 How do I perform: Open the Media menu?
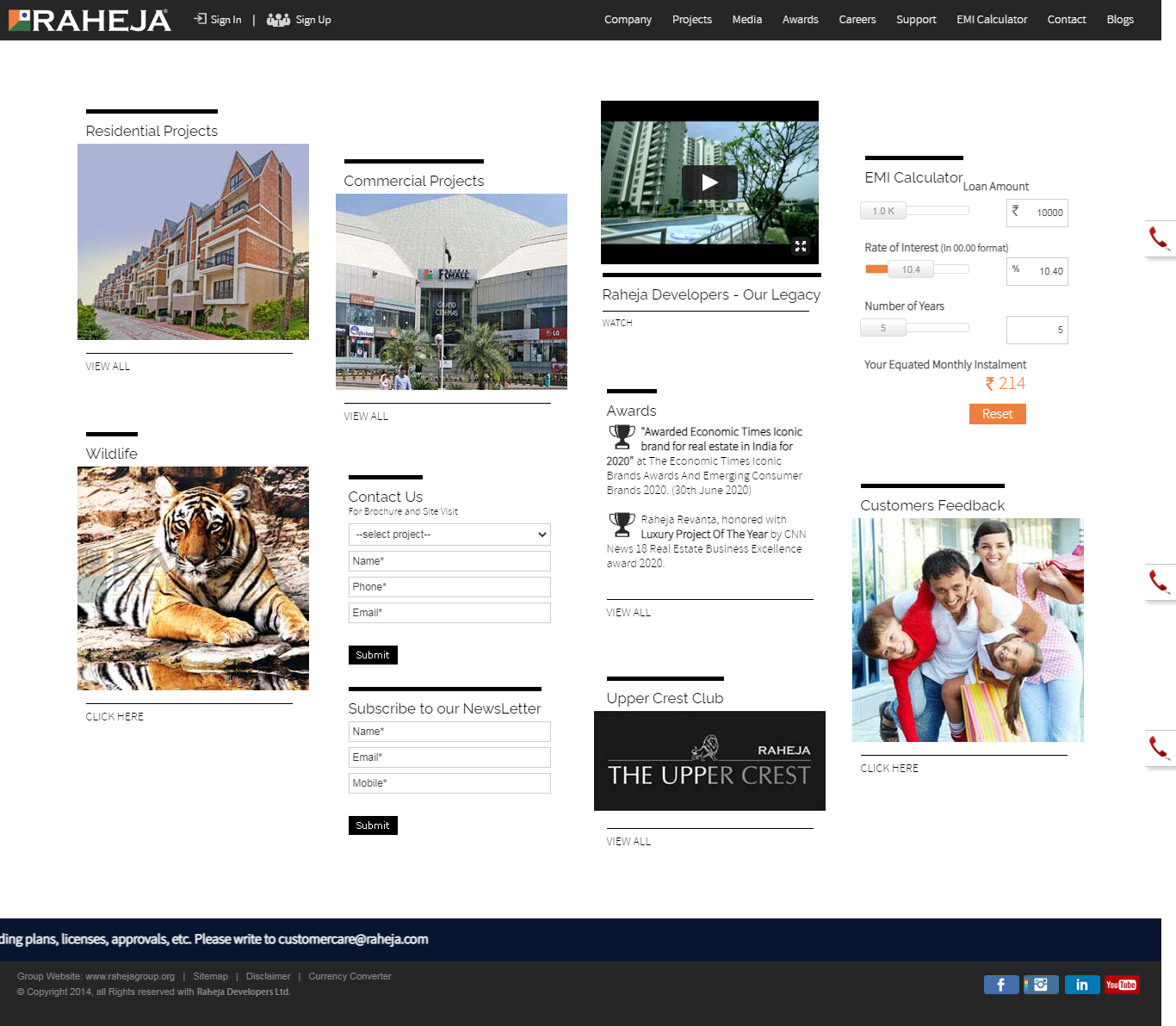[x=747, y=20]
